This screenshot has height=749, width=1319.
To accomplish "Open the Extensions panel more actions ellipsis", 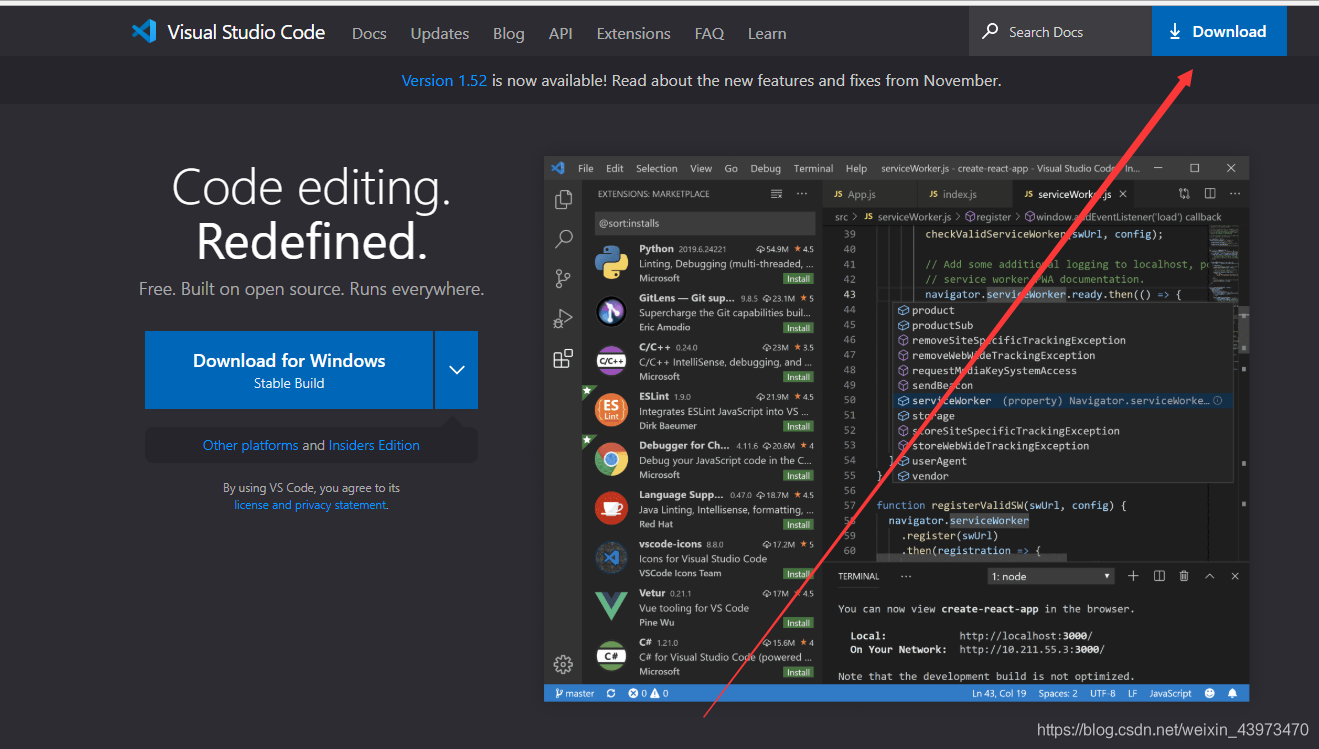I will click(x=802, y=194).
